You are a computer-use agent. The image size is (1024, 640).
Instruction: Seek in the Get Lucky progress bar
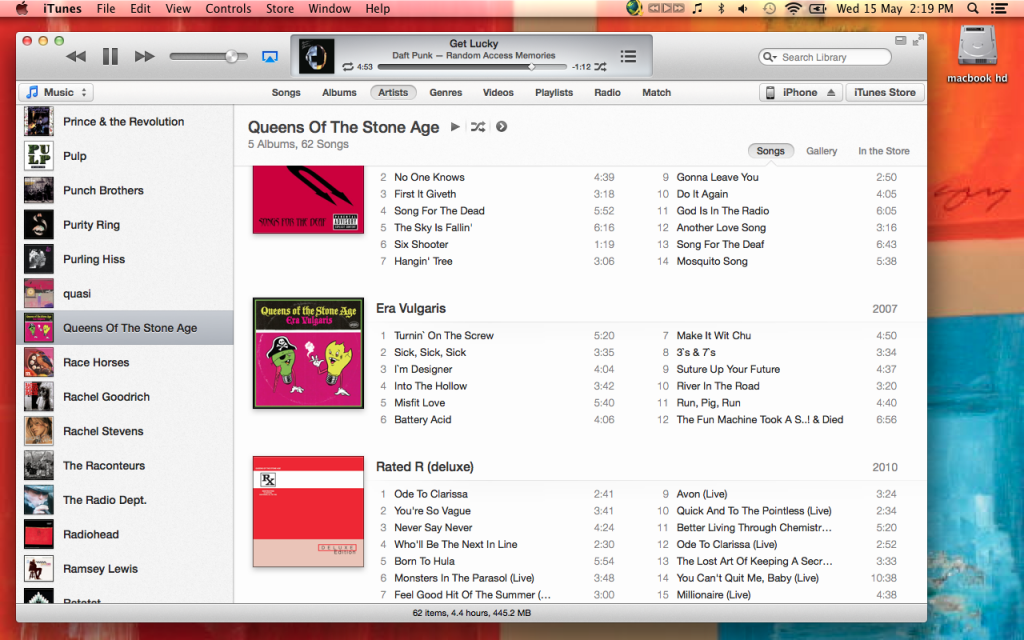[472, 67]
